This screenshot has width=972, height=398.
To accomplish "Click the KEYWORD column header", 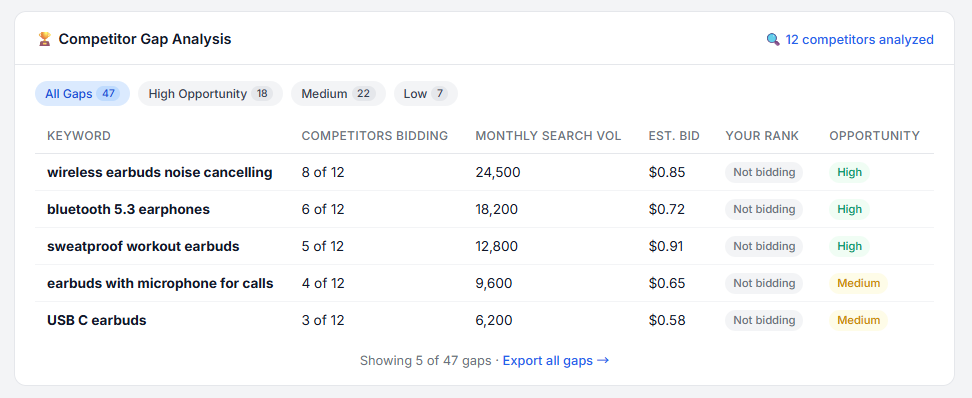I will 79,136.
